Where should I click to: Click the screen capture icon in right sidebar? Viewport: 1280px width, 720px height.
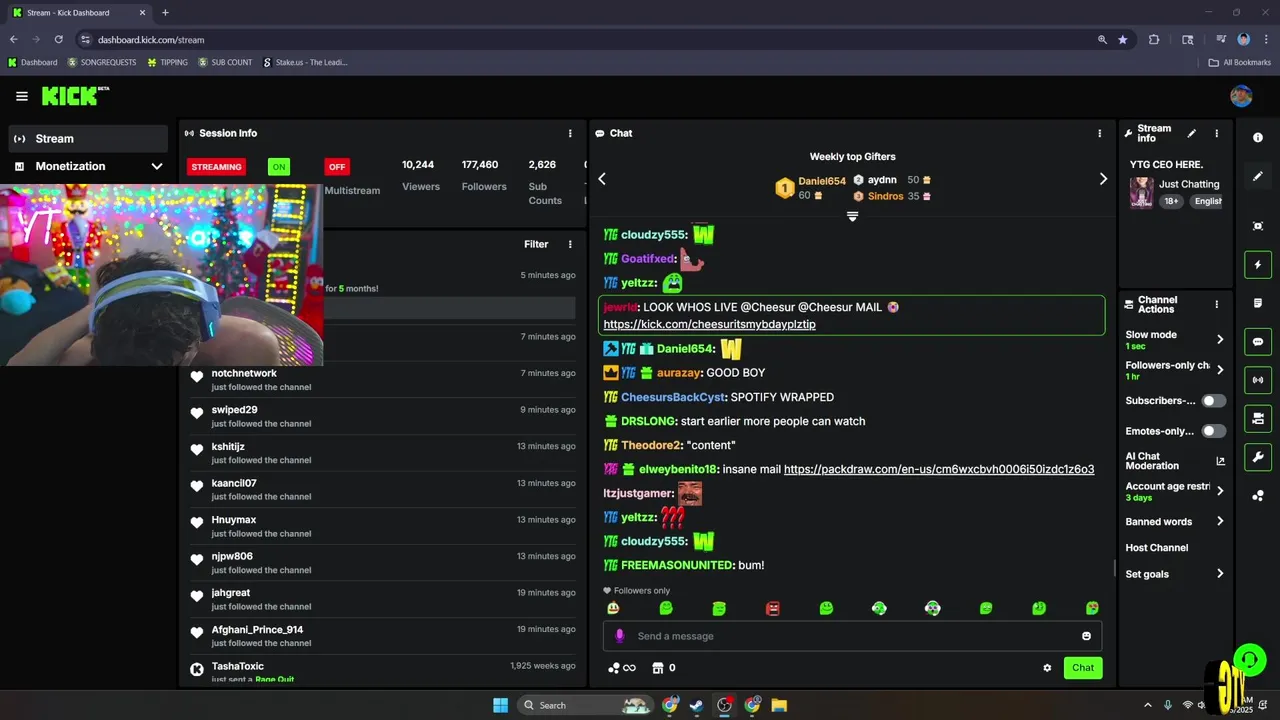[x=1258, y=226]
